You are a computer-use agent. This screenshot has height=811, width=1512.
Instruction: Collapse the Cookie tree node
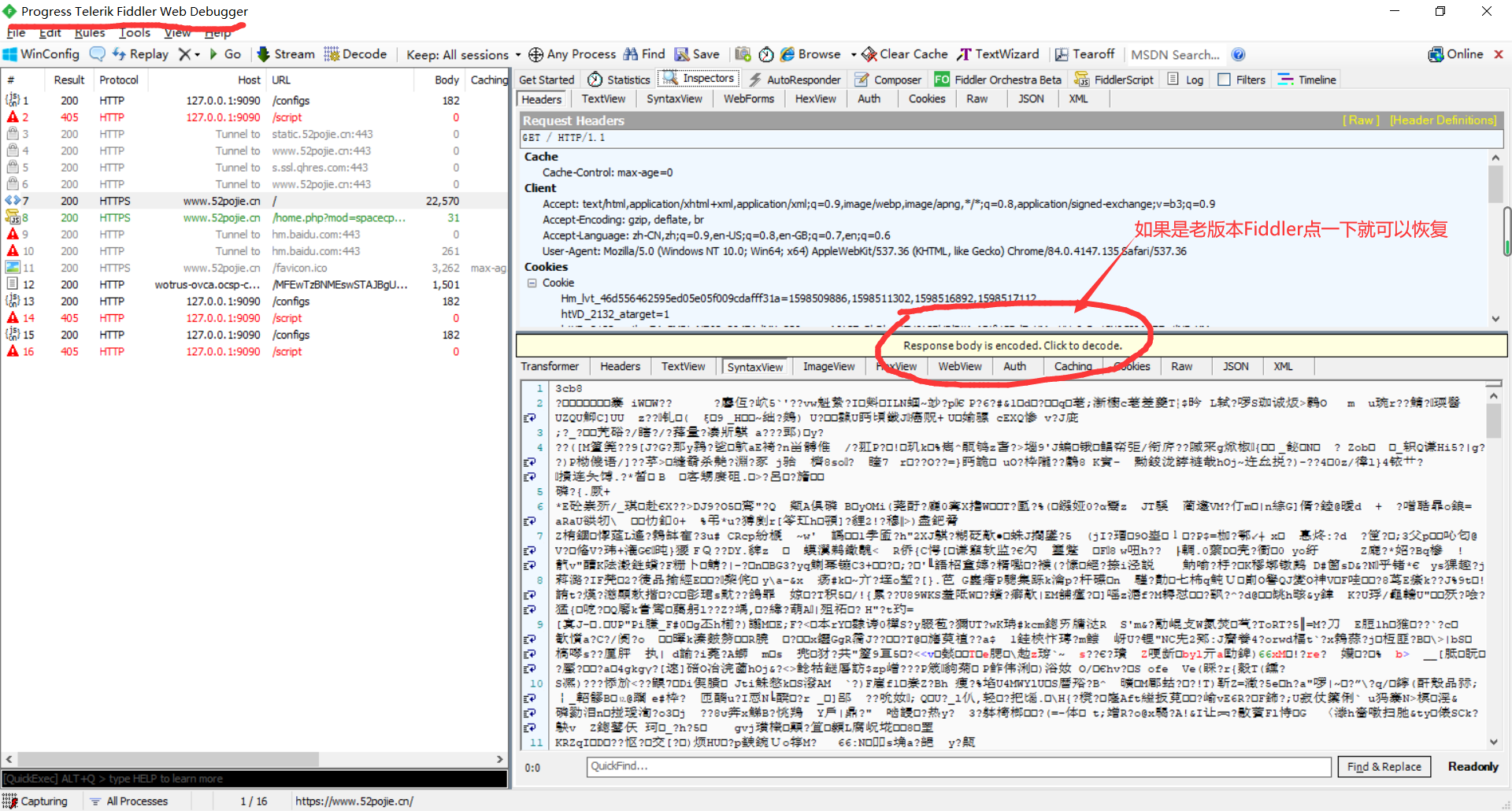point(532,283)
